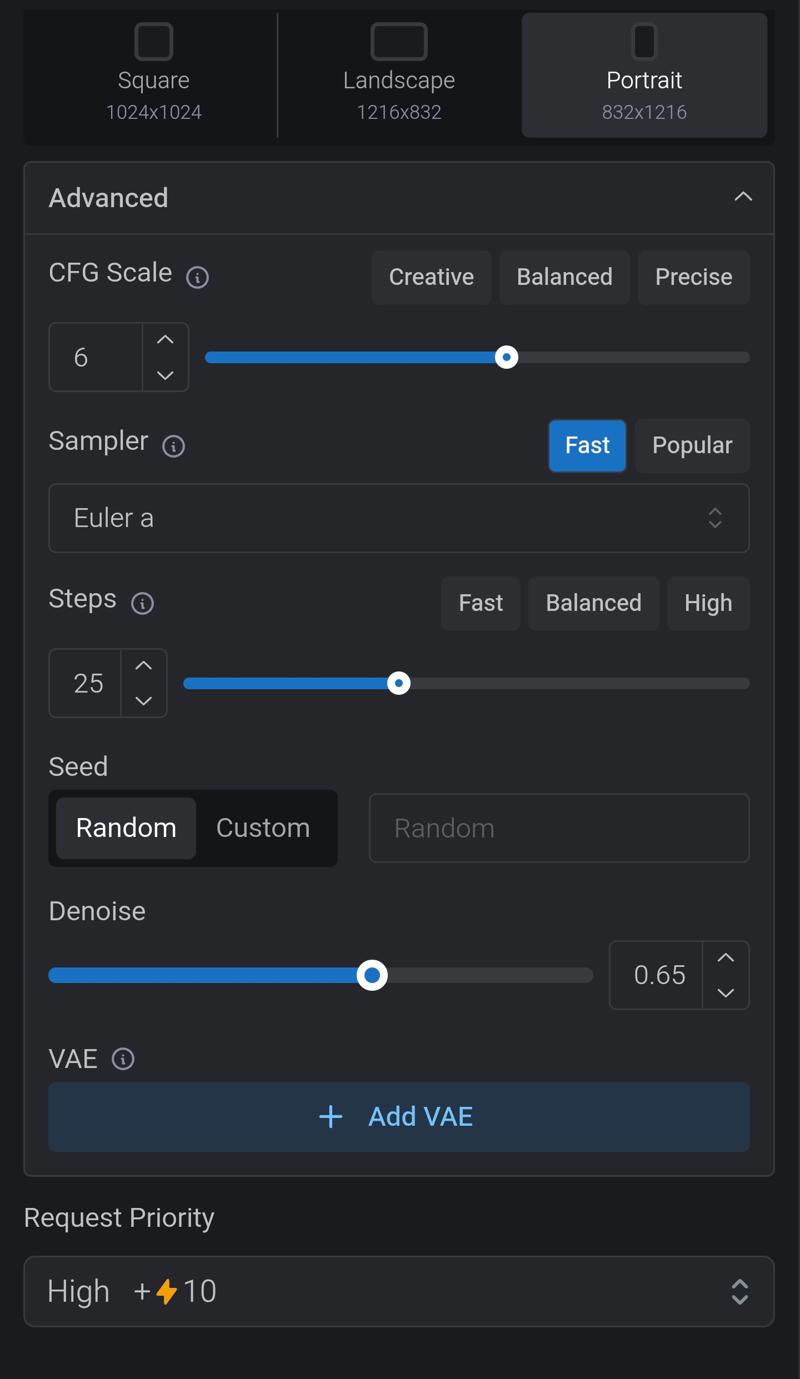Click the Denoise slider handle

[372, 975]
